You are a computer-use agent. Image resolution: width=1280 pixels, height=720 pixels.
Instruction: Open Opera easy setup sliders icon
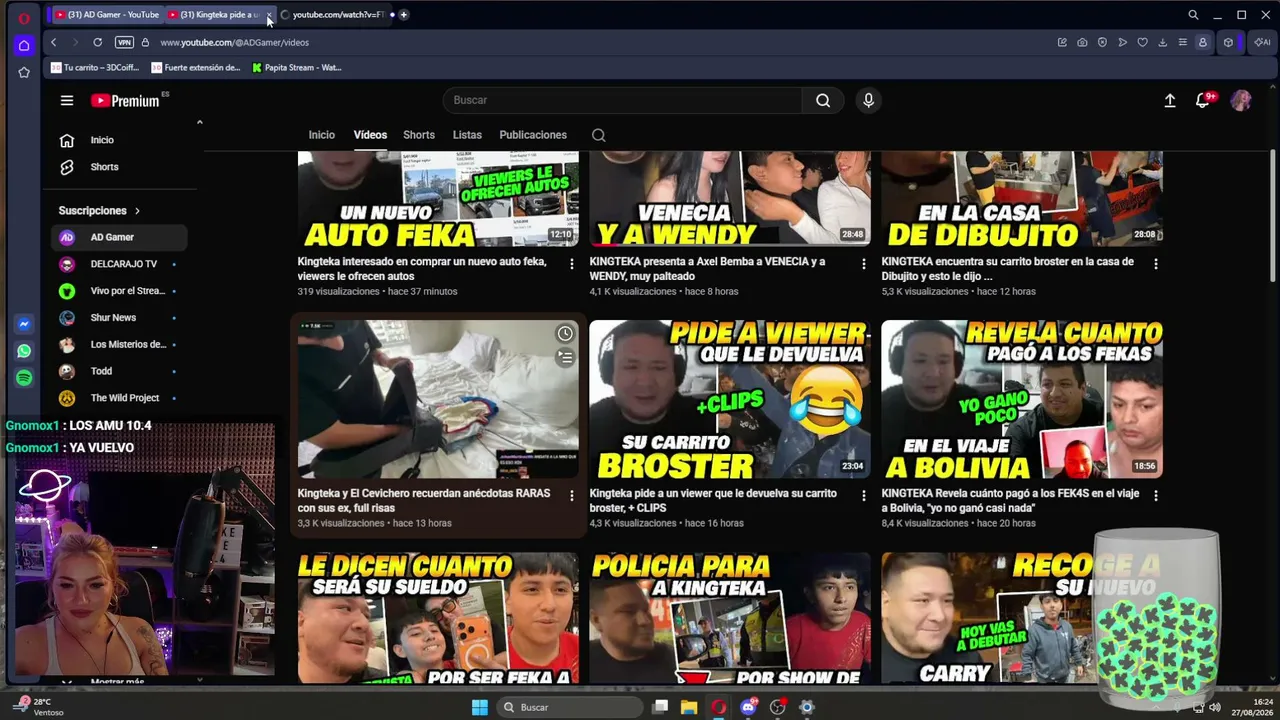(x=1182, y=42)
